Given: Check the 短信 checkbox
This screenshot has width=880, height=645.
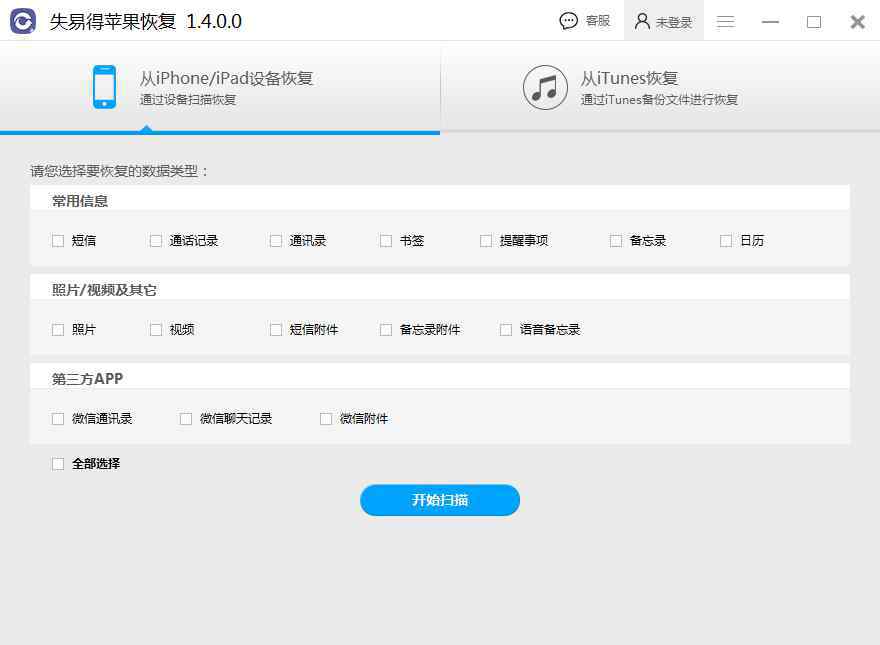Looking at the screenshot, I should point(58,241).
